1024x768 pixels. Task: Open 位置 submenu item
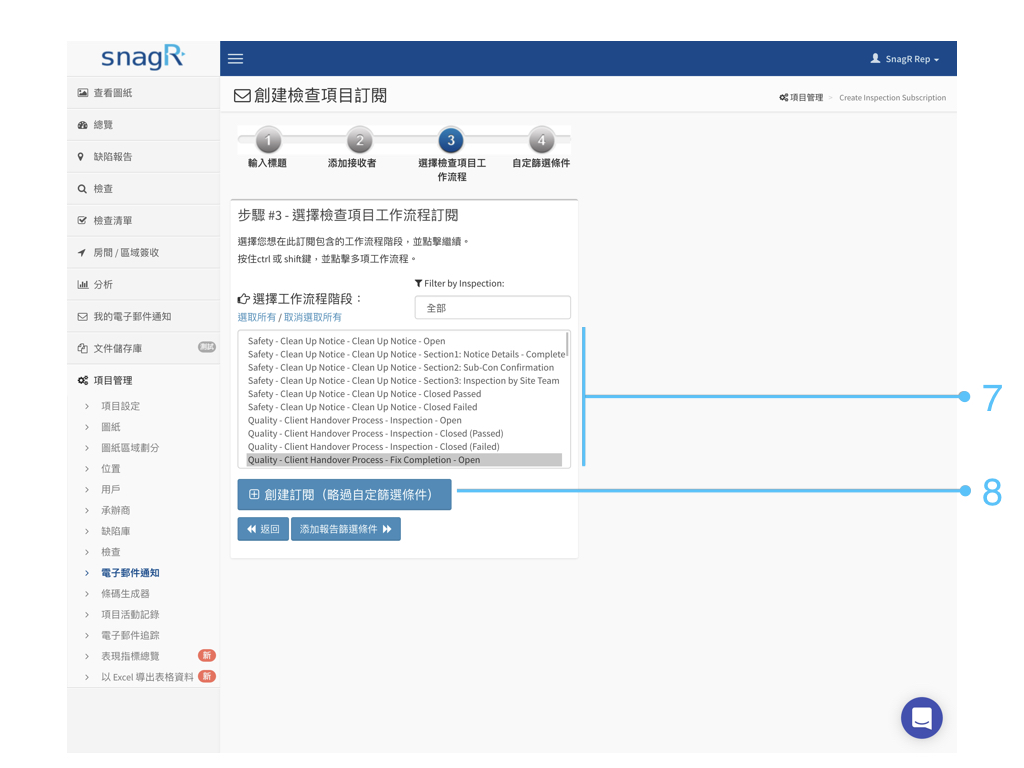tap(110, 469)
